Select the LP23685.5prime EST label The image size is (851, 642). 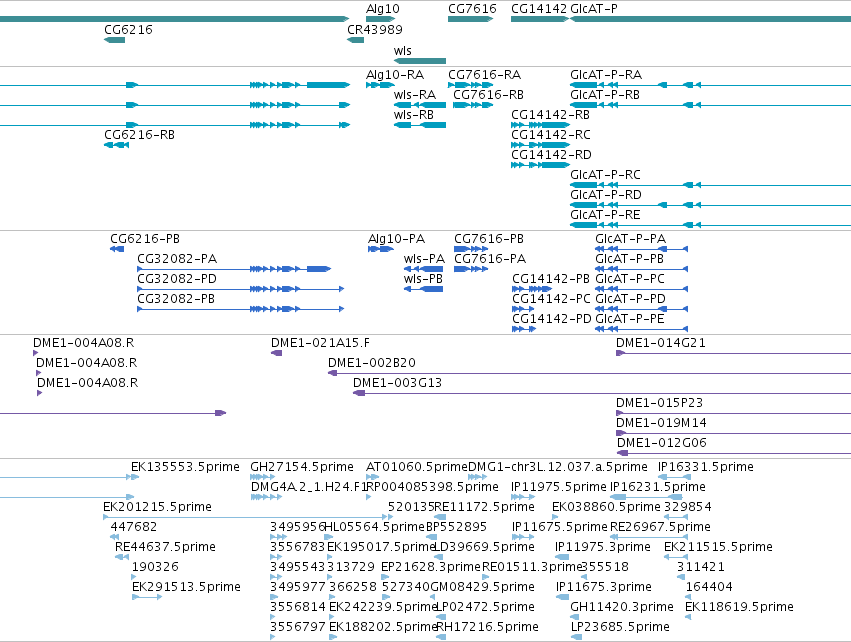point(620,627)
